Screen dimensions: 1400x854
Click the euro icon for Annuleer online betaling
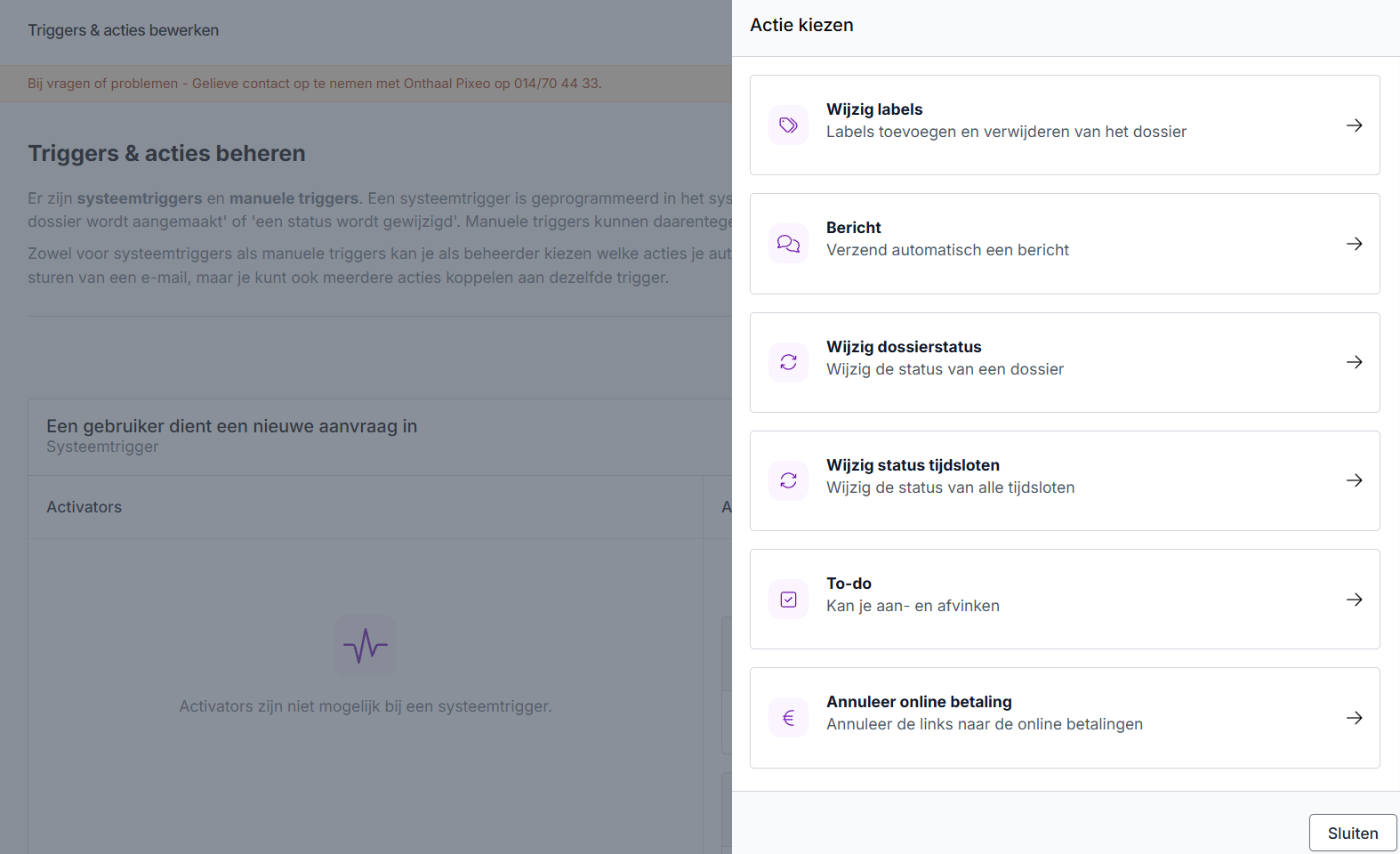[x=788, y=718]
